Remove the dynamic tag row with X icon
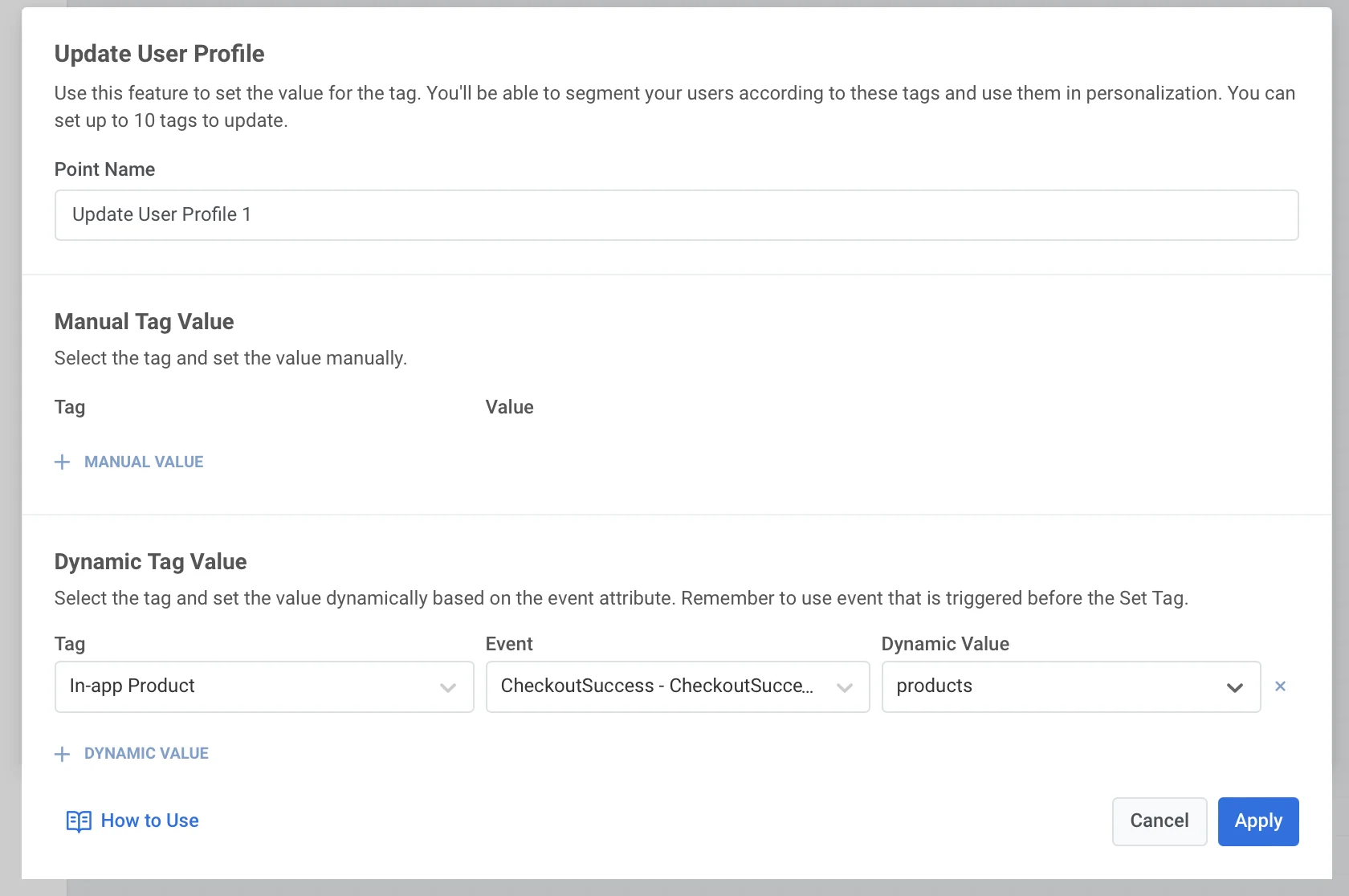The image size is (1349, 896). (x=1280, y=686)
